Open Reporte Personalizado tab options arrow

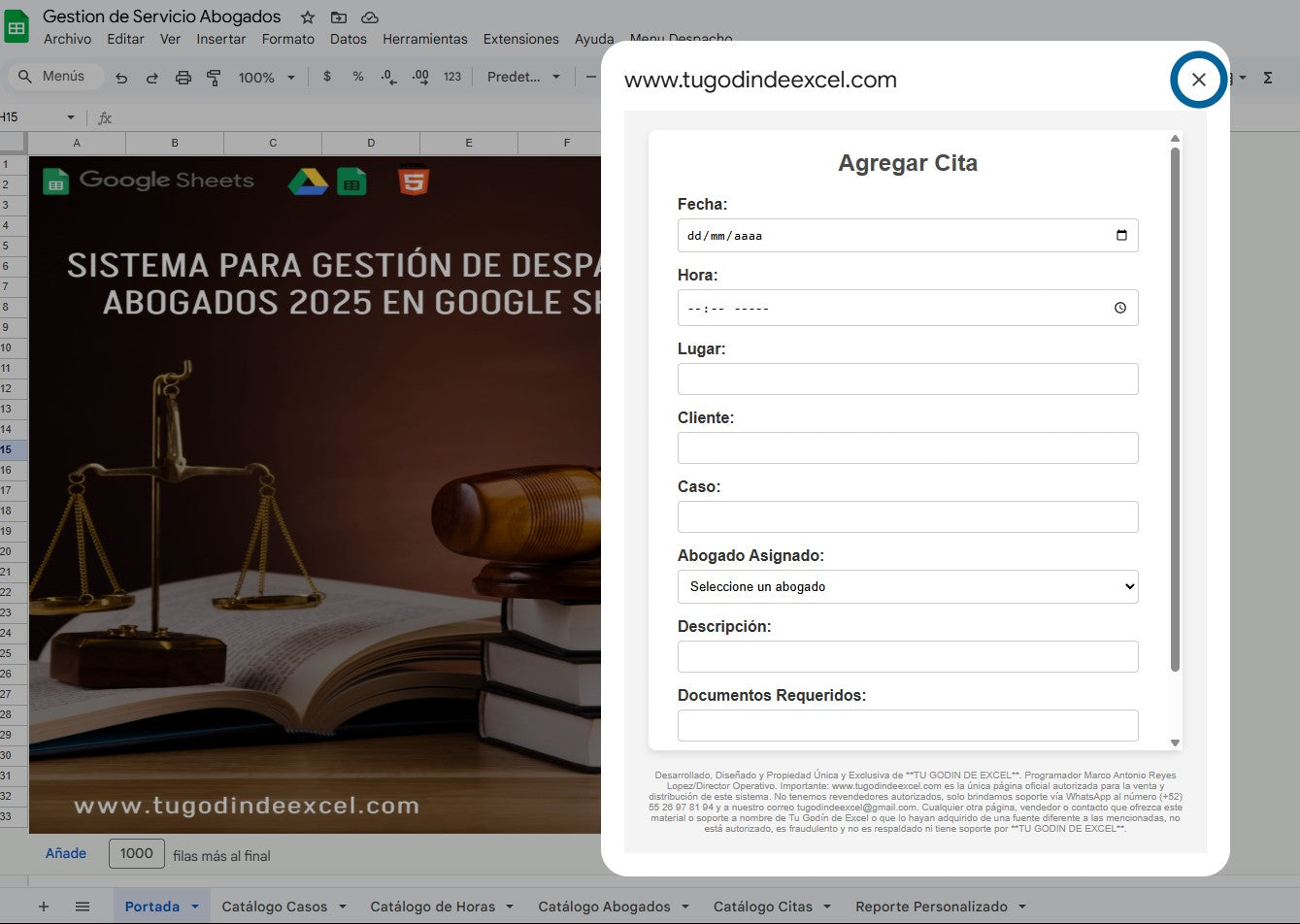[1022, 907]
